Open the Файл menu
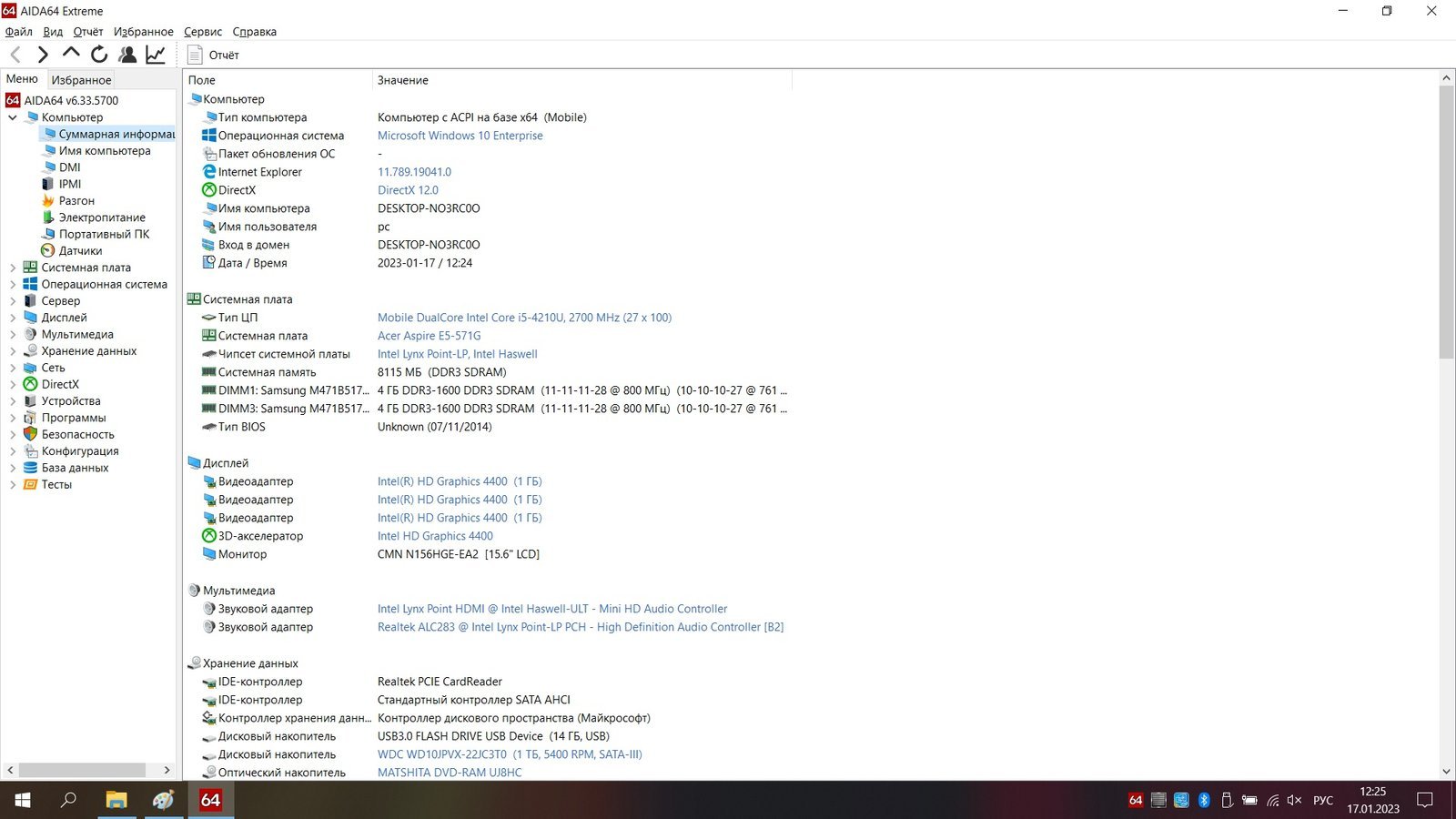 pyautogui.click(x=19, y=32)
